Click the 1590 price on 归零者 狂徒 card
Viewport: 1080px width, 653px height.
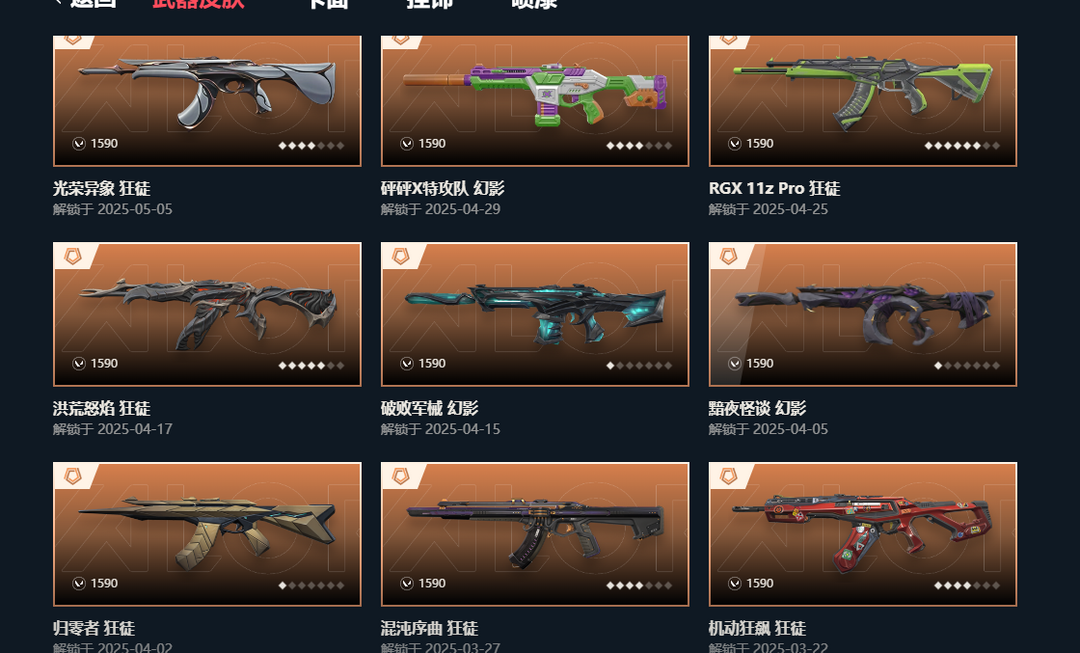104,583
